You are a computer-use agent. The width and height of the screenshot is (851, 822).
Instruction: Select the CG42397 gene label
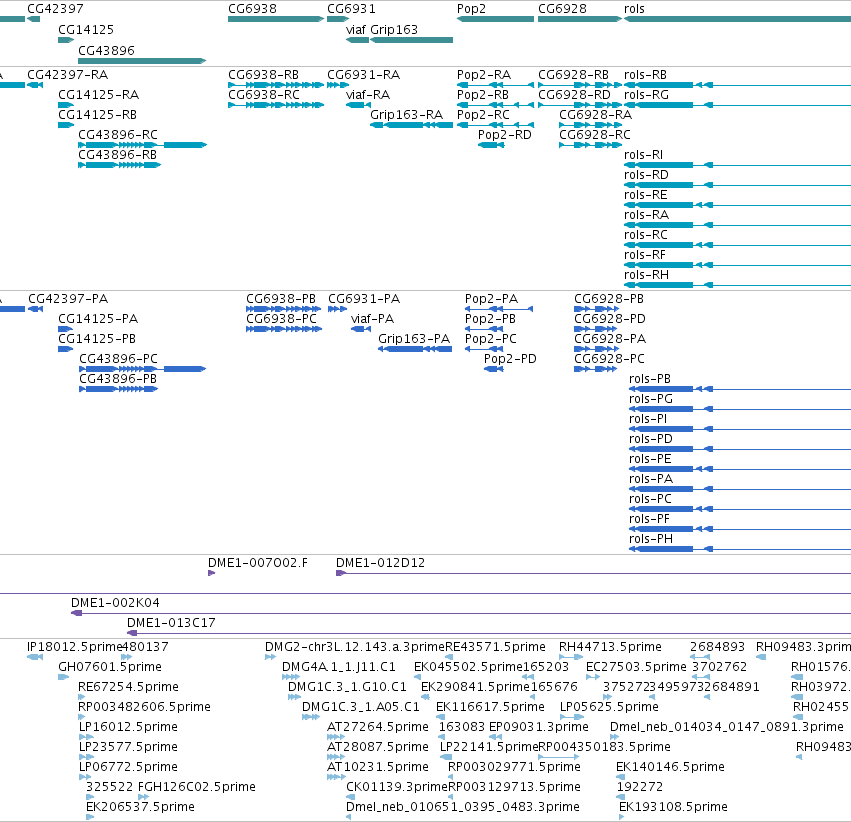55,9
